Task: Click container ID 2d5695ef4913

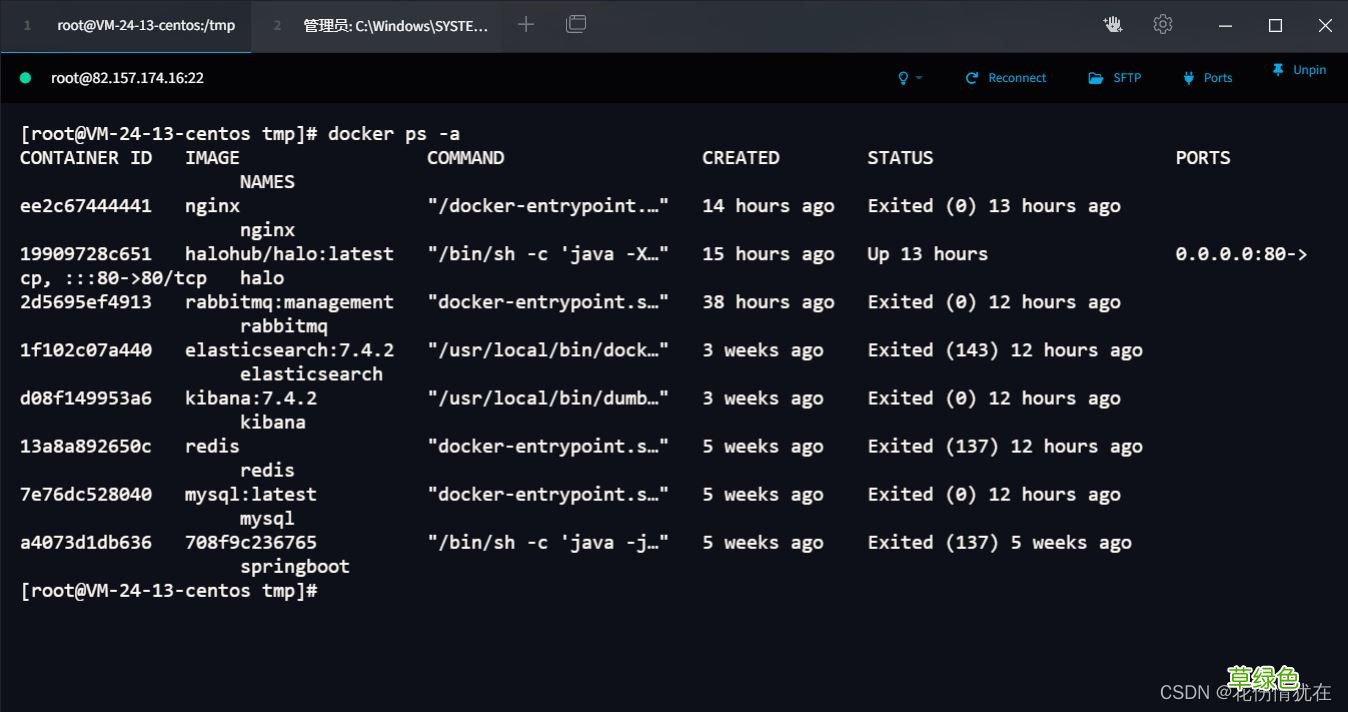Action: click(86, 302)
